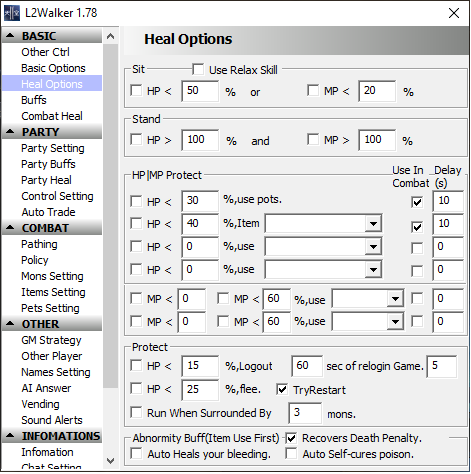Open Policy settings
This screenshot has height=474, width=471.
click(35, 260)
